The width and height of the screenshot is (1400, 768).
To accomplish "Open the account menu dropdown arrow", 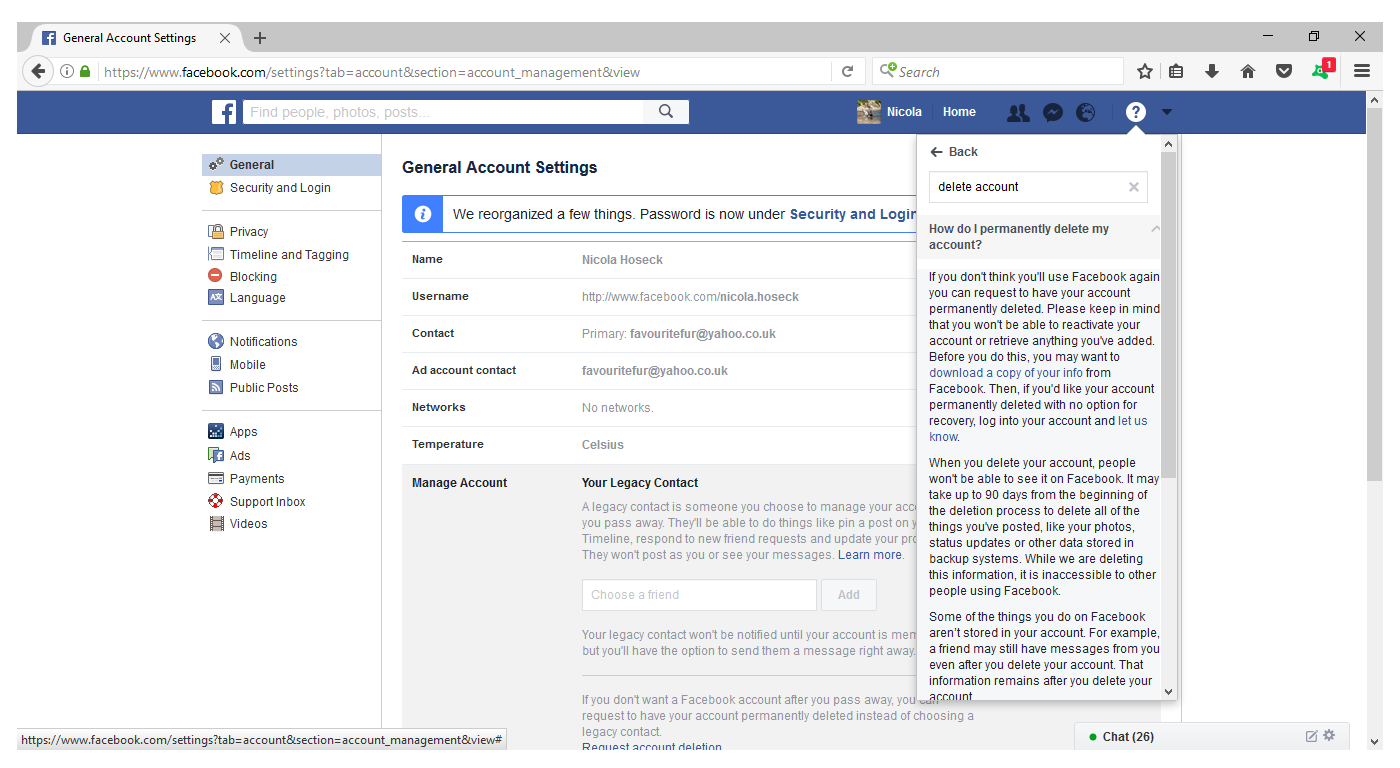I will point(1167,112).
